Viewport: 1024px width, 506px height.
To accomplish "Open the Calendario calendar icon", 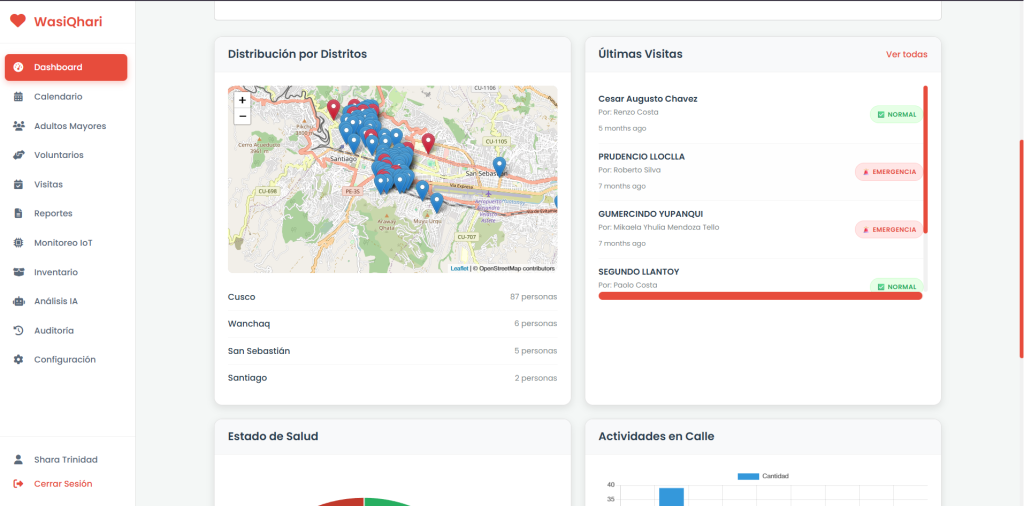I will pyautogui.click(x=18, y=97).
